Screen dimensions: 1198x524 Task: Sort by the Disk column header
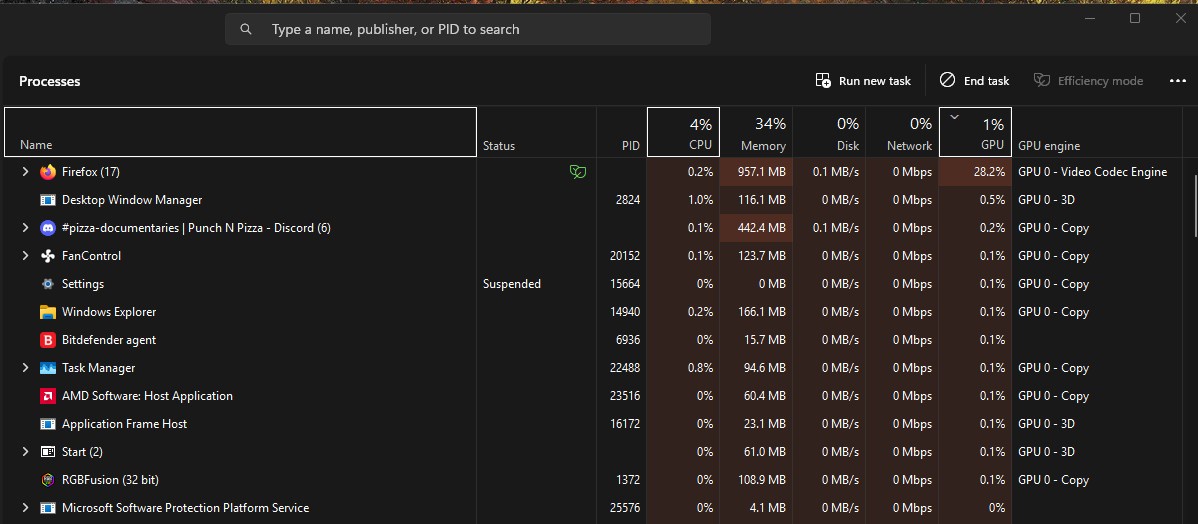coord(828,132)
